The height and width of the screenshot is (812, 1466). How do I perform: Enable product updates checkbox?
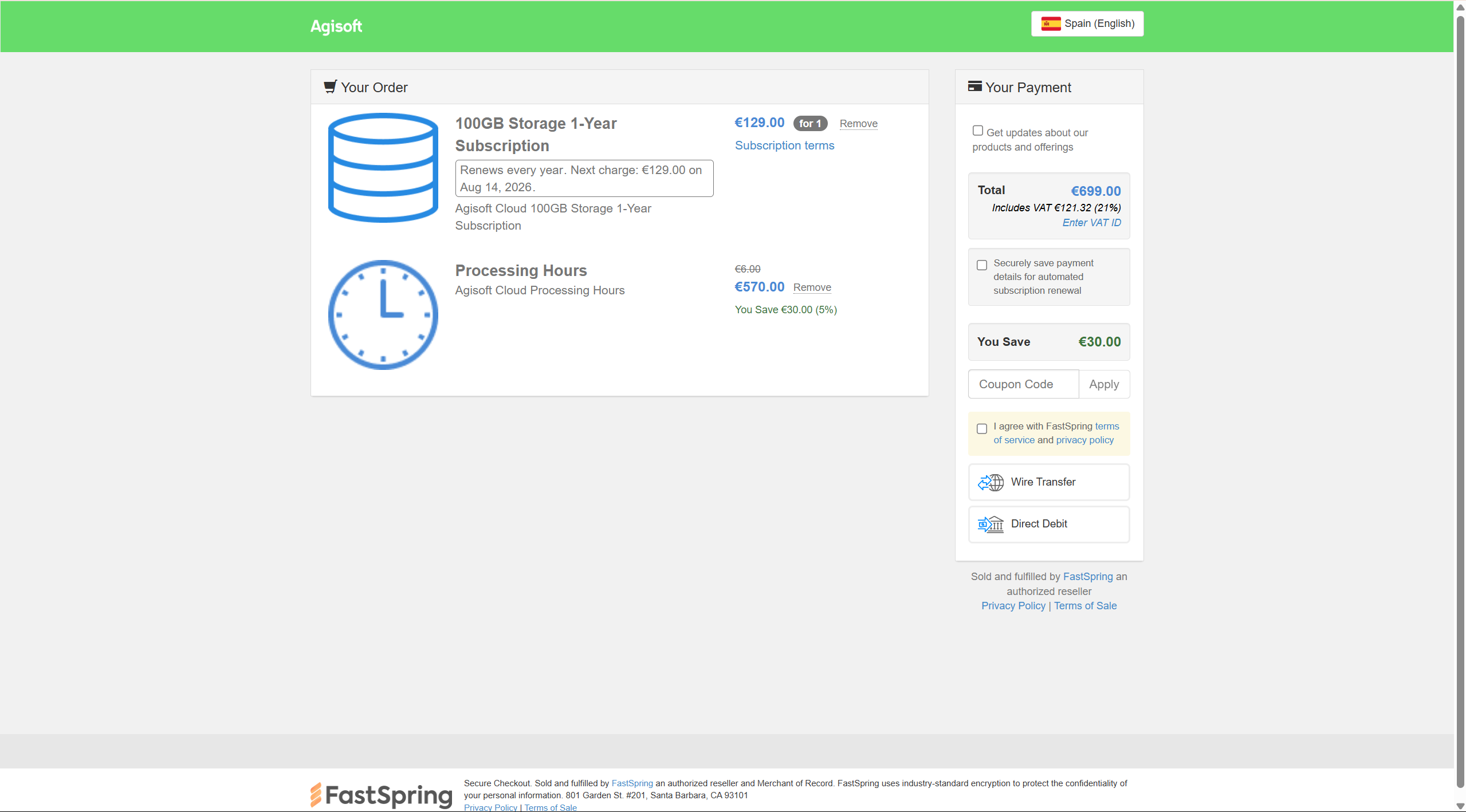977,131
